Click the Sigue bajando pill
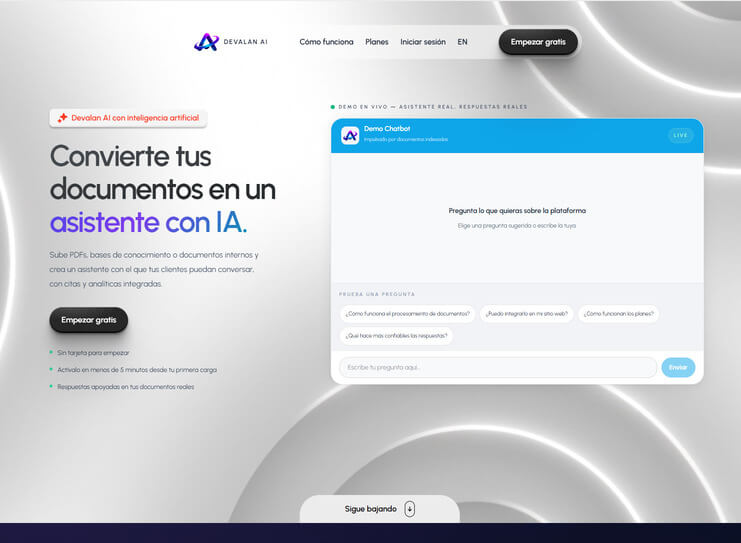Viewport: 741px width, 543px height. tap(379, 509)
